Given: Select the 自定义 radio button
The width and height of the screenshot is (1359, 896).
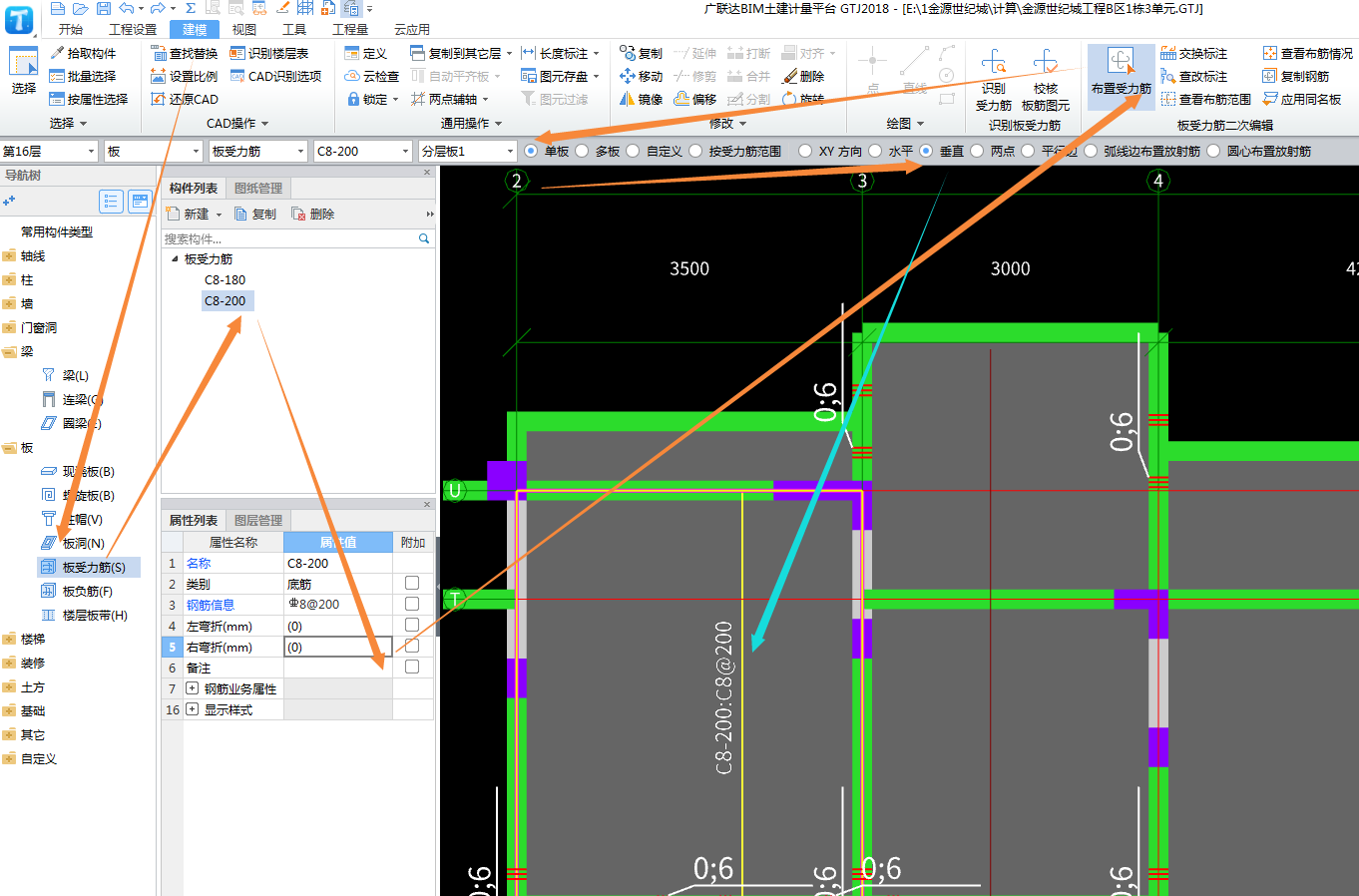Looking at the screenshot, I should click(x=633, y=151).
